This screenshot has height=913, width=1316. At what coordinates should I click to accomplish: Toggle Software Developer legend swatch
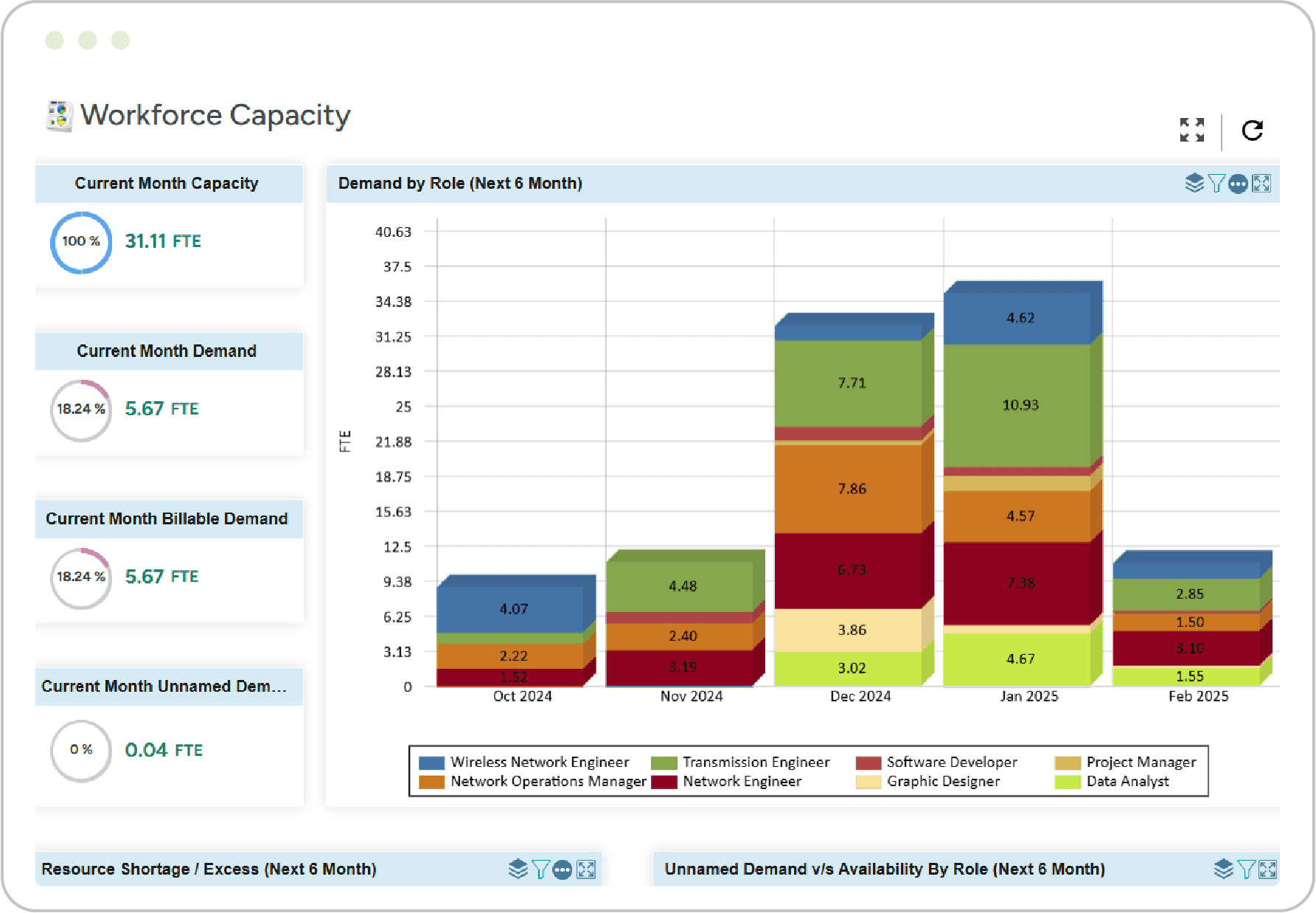click(x=868, y=763)
